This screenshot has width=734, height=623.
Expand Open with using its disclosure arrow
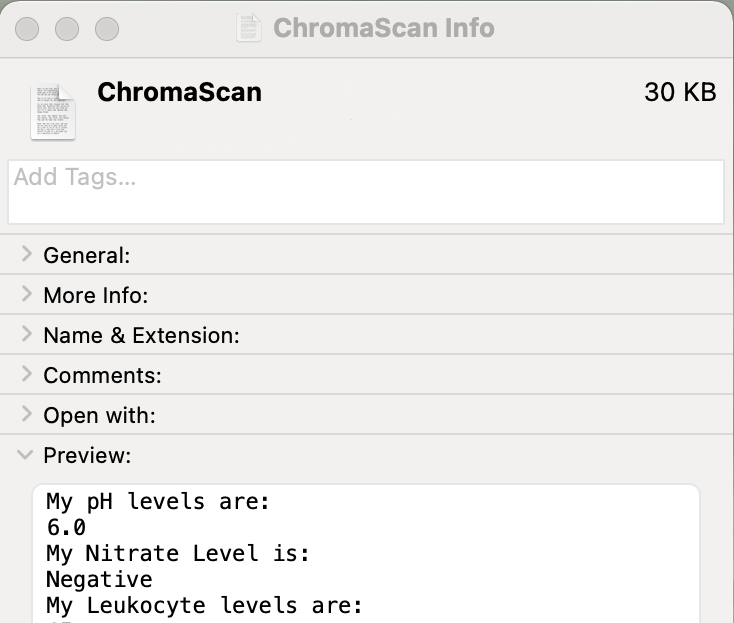click(x=26, y=415)
